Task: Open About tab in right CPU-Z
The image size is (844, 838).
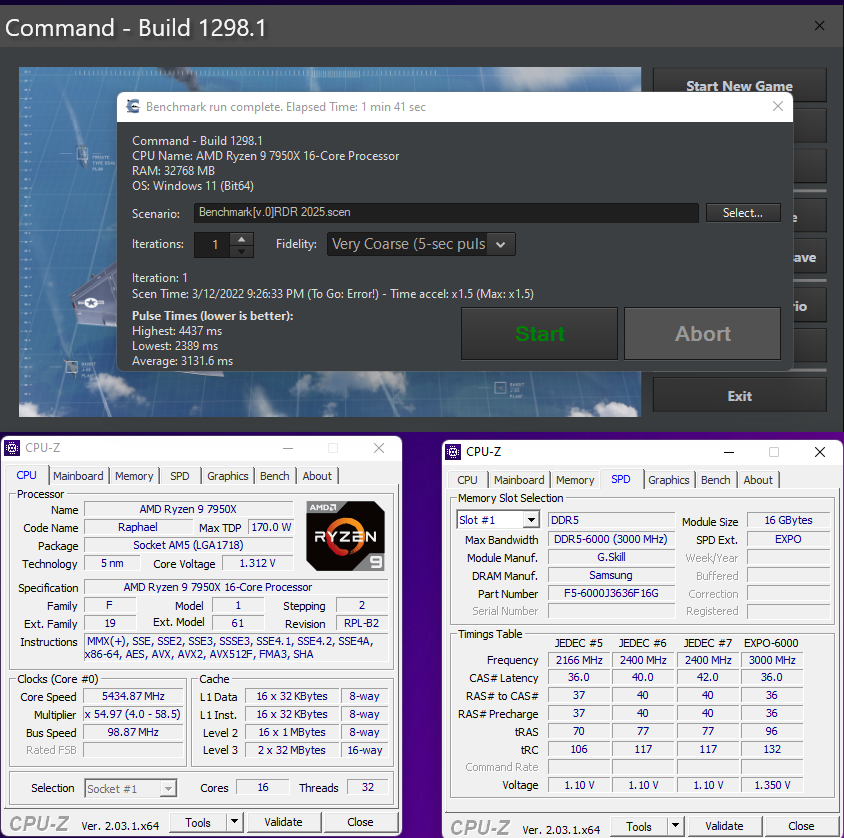Action: point(758,480)
